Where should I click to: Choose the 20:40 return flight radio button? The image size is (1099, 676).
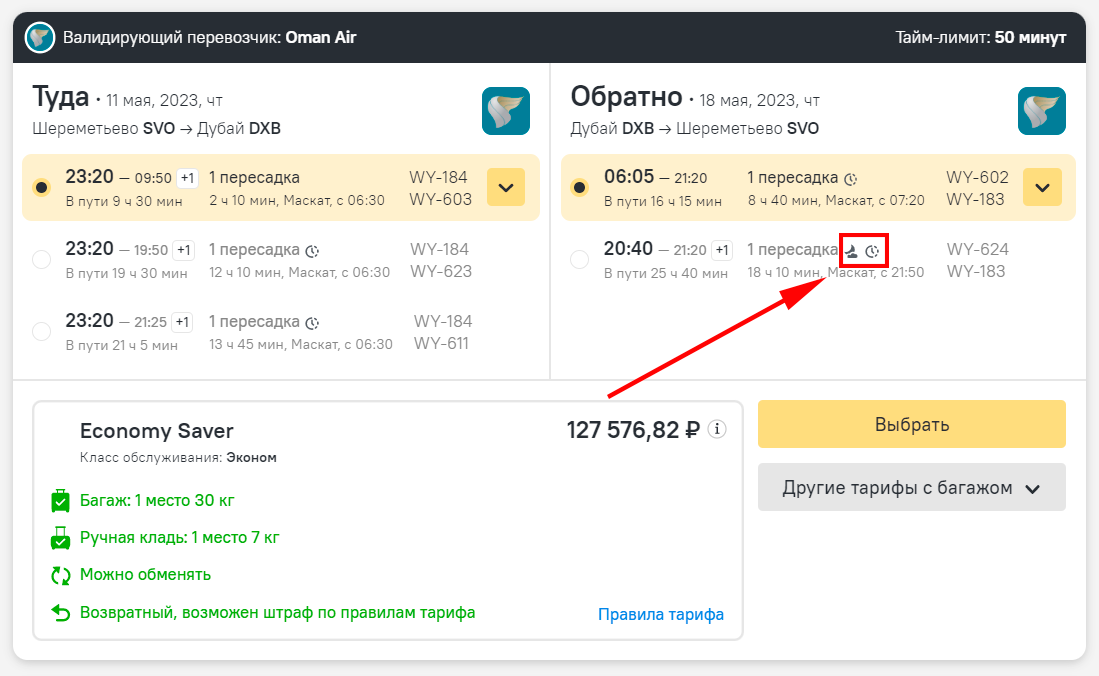coord(579,260)
